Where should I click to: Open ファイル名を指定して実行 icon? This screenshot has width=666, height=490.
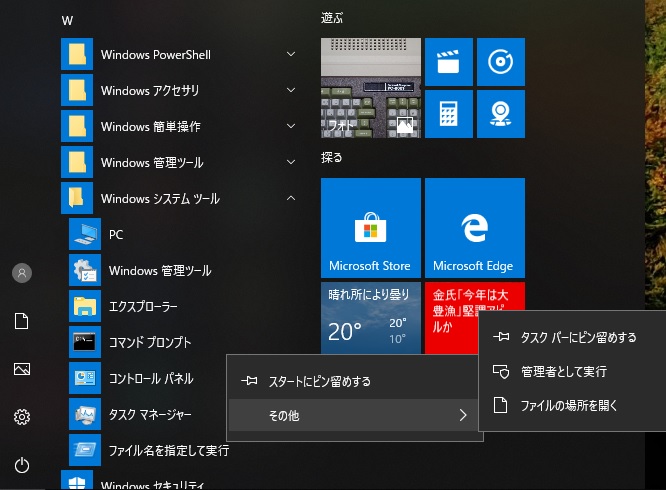85,450
